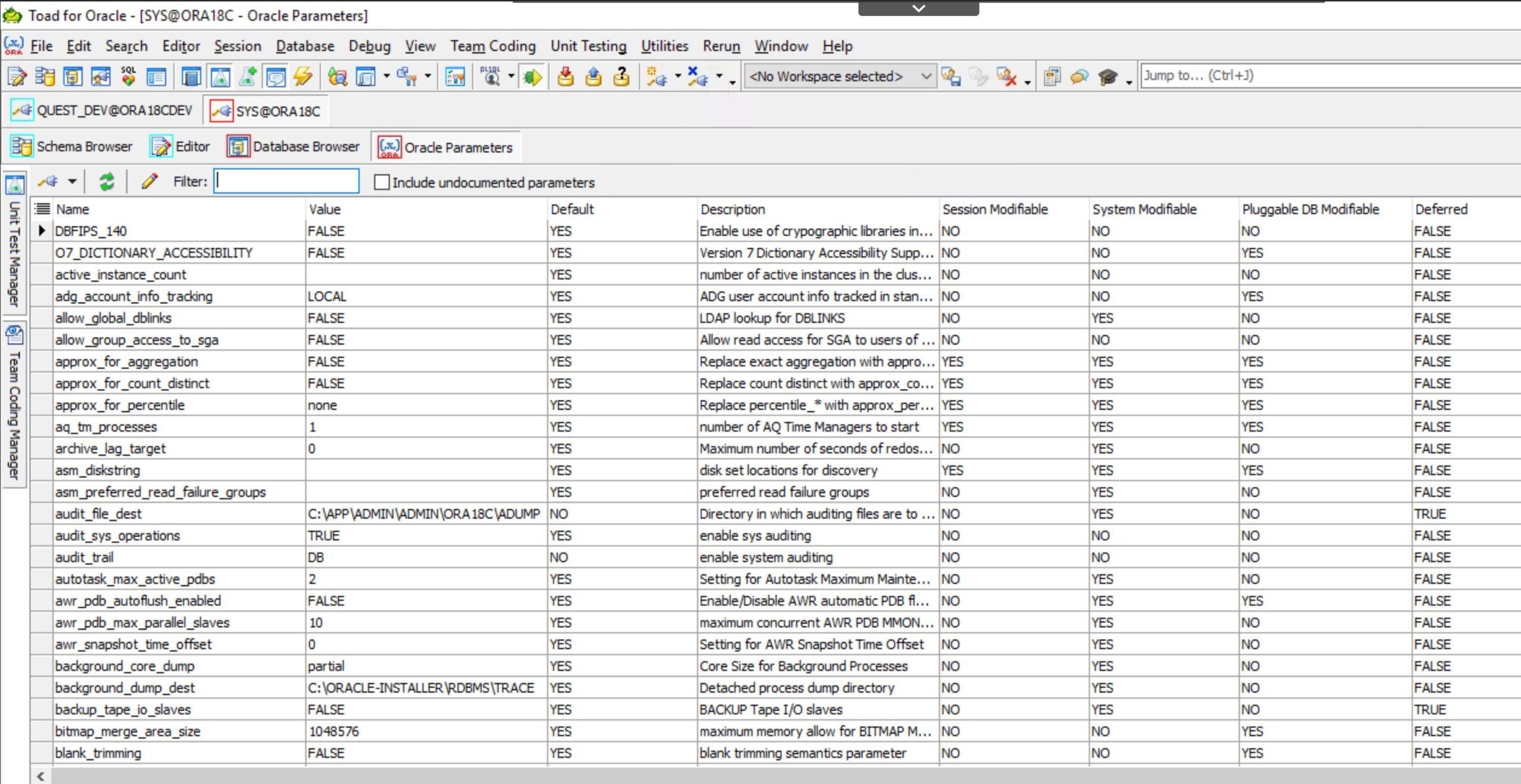This screenshot has height=784, width=1521.
Task: Click the Rerun menu item
Action: (x=721, y=46)
